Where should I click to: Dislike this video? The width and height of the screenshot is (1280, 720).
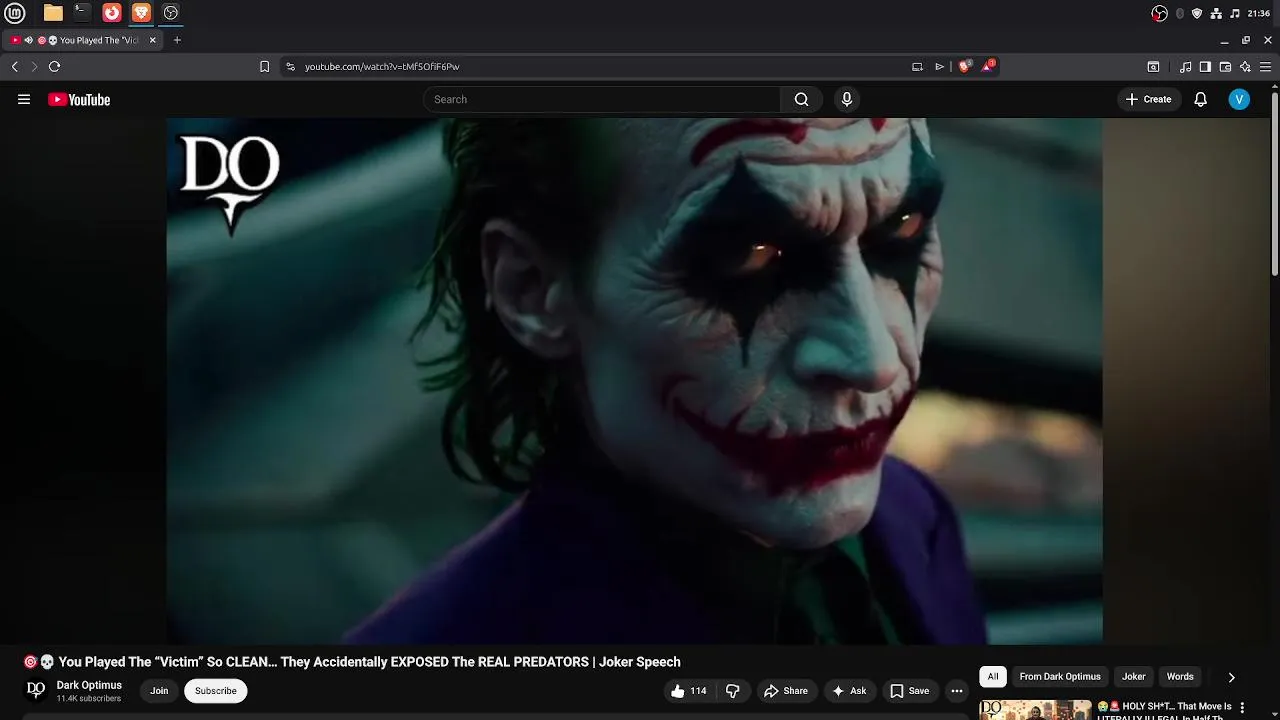point(733,691)
